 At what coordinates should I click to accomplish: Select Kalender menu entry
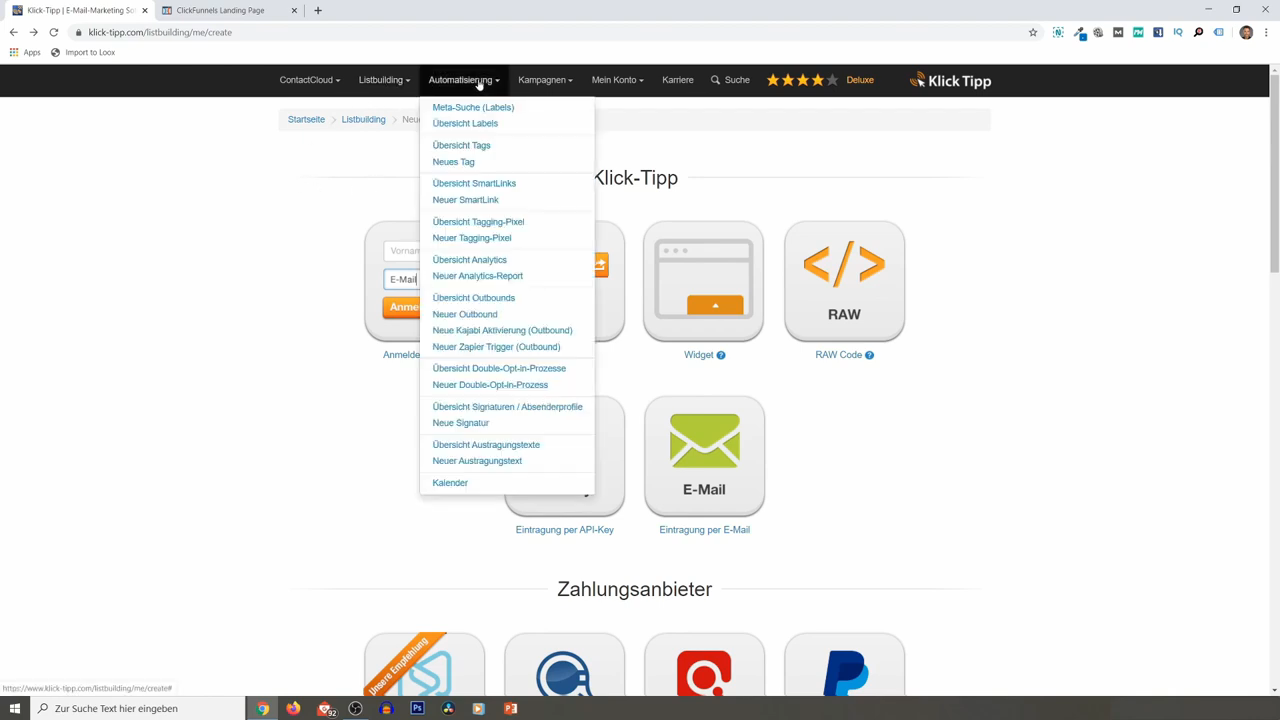[x=450, y=483]
